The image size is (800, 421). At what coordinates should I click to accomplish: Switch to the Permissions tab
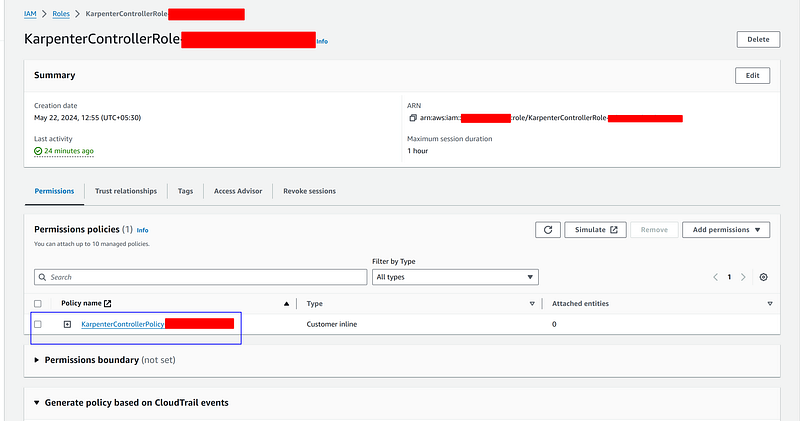pos(54,191)
